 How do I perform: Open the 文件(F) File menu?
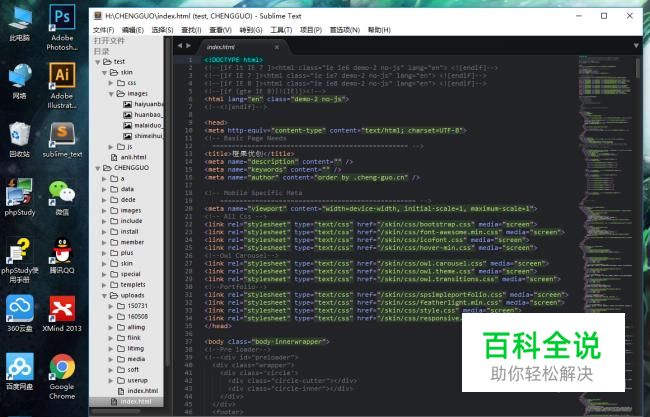103,30
